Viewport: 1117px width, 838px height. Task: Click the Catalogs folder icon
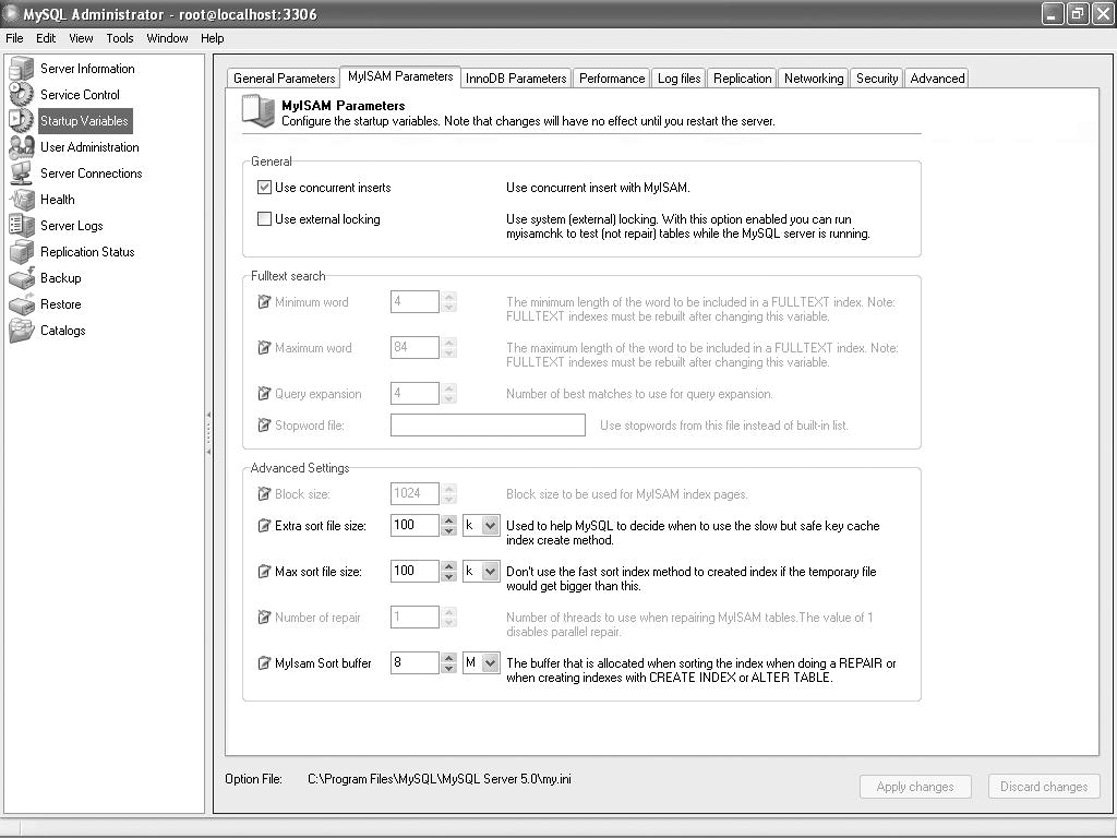click(21, 330)
